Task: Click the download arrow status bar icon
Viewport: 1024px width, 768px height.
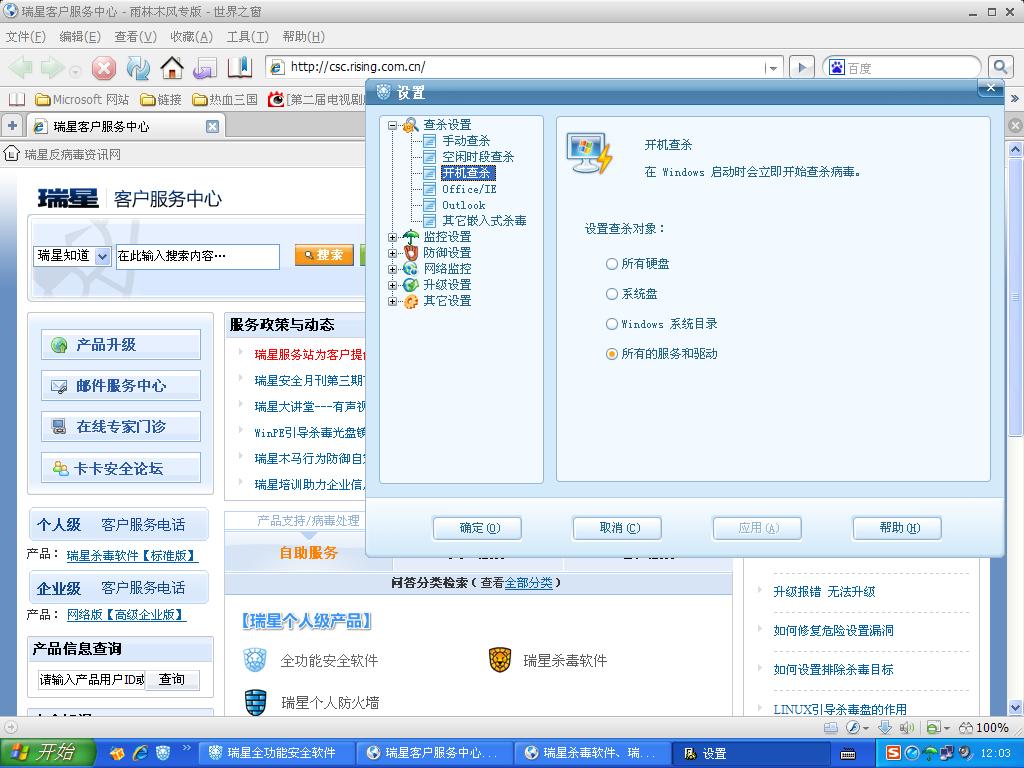Action: [x=884, y=728]
